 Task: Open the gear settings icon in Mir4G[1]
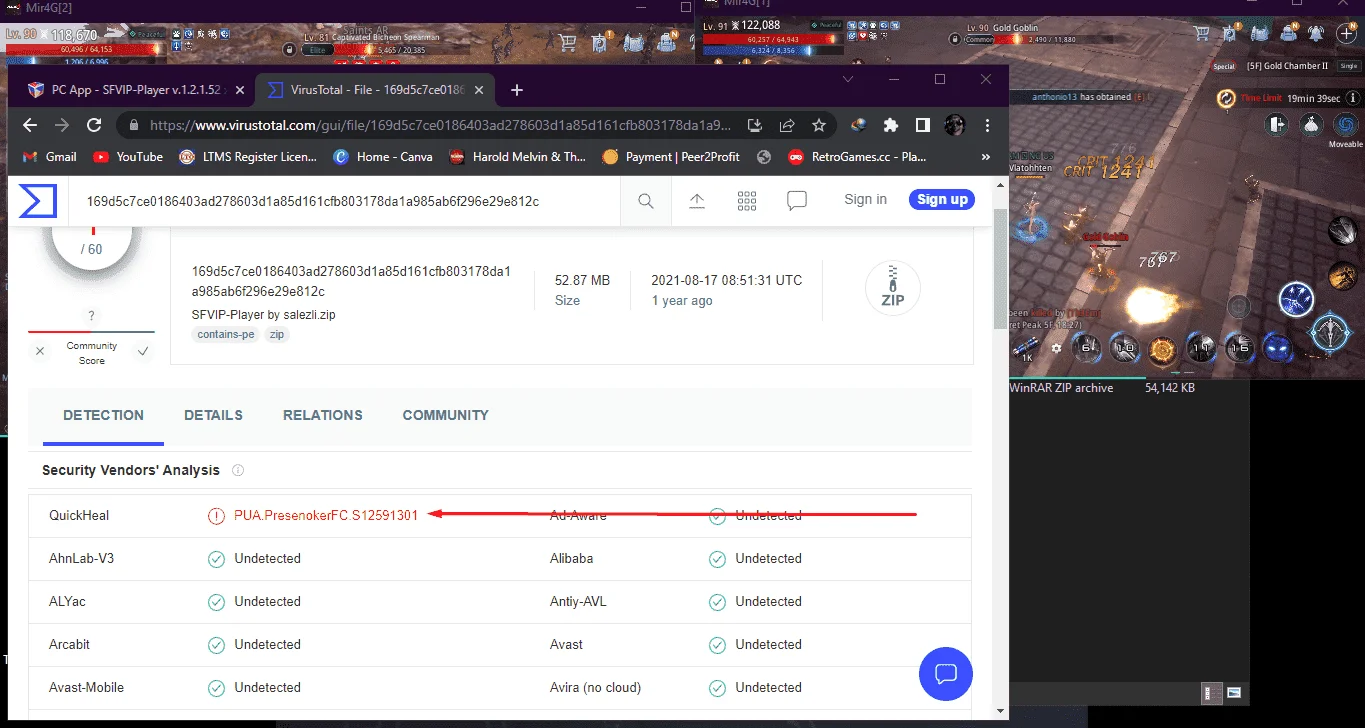tap(1057, 349)
